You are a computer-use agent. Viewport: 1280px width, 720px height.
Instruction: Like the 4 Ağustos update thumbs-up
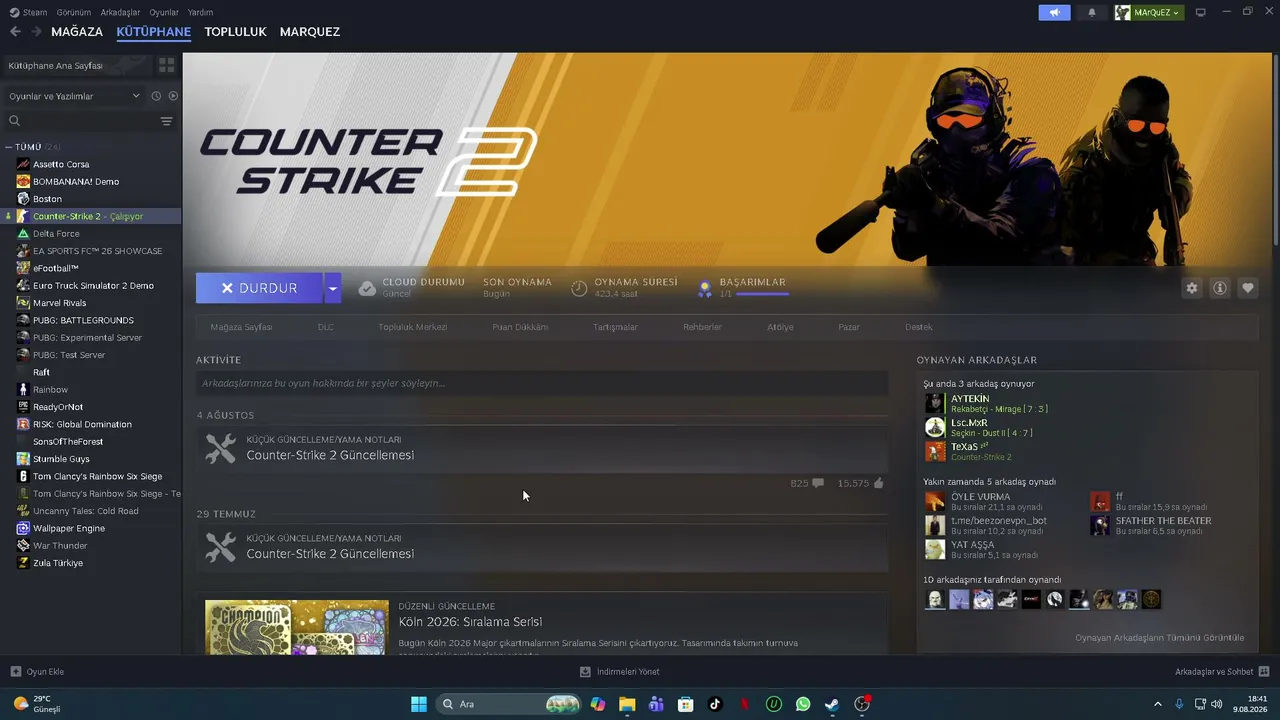click(x=878, y=483)
